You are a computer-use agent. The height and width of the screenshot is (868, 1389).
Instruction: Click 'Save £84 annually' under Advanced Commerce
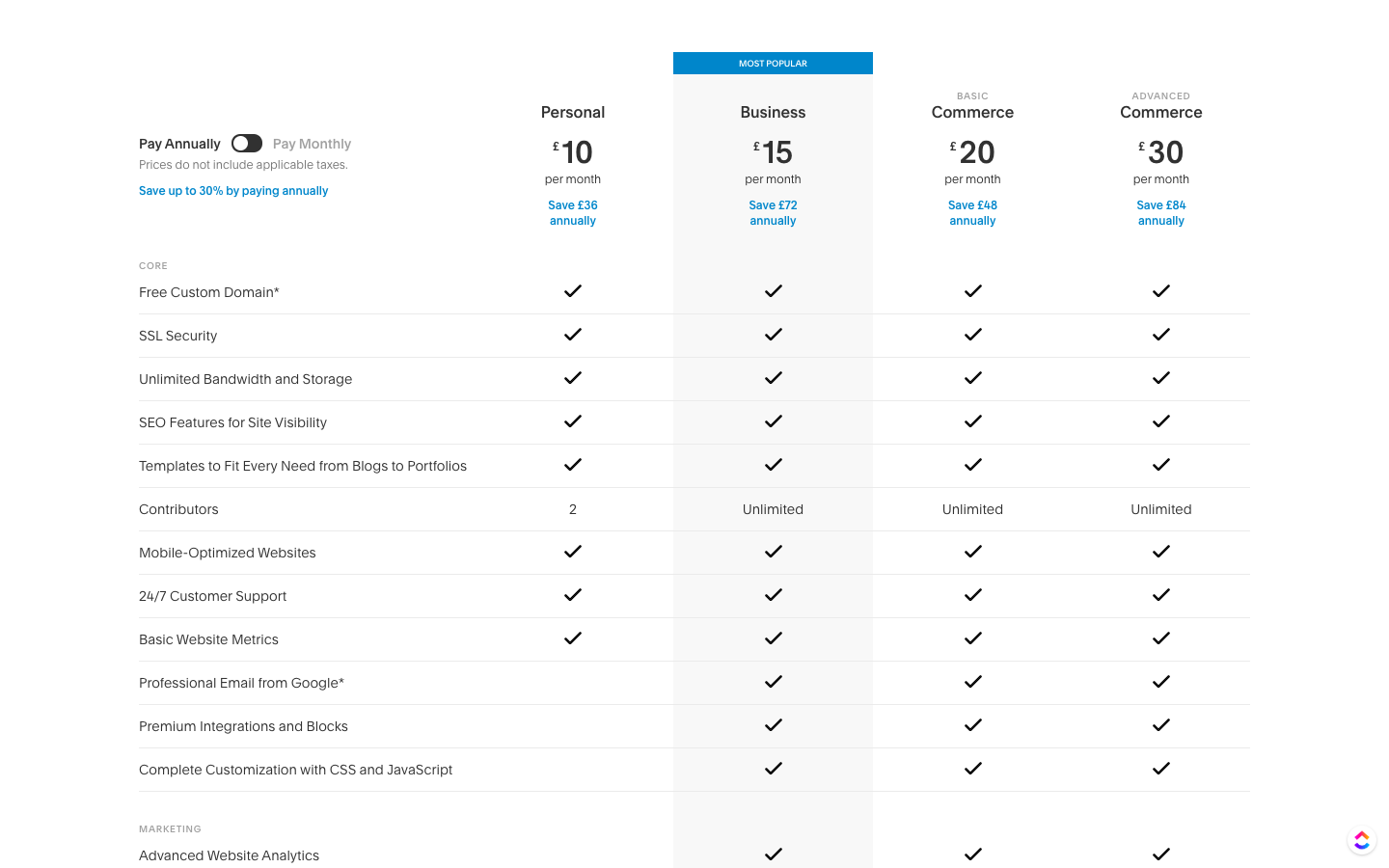(1160, 213)
